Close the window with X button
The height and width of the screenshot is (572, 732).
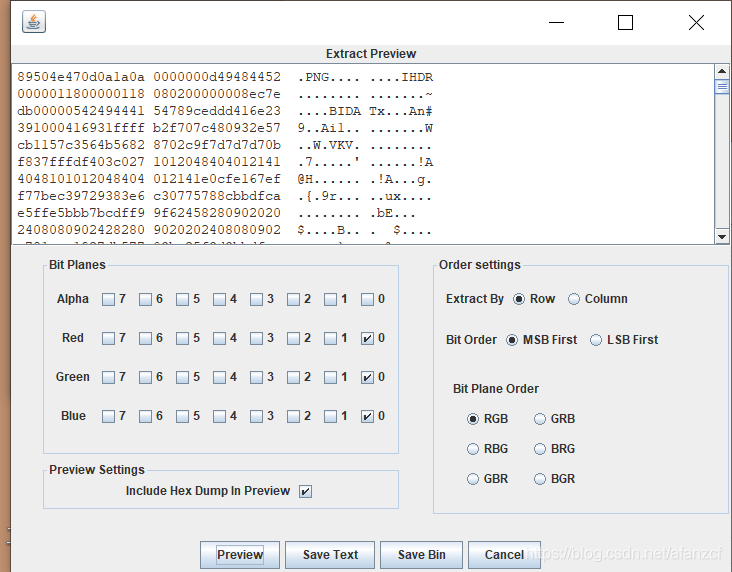pos(696,22)
